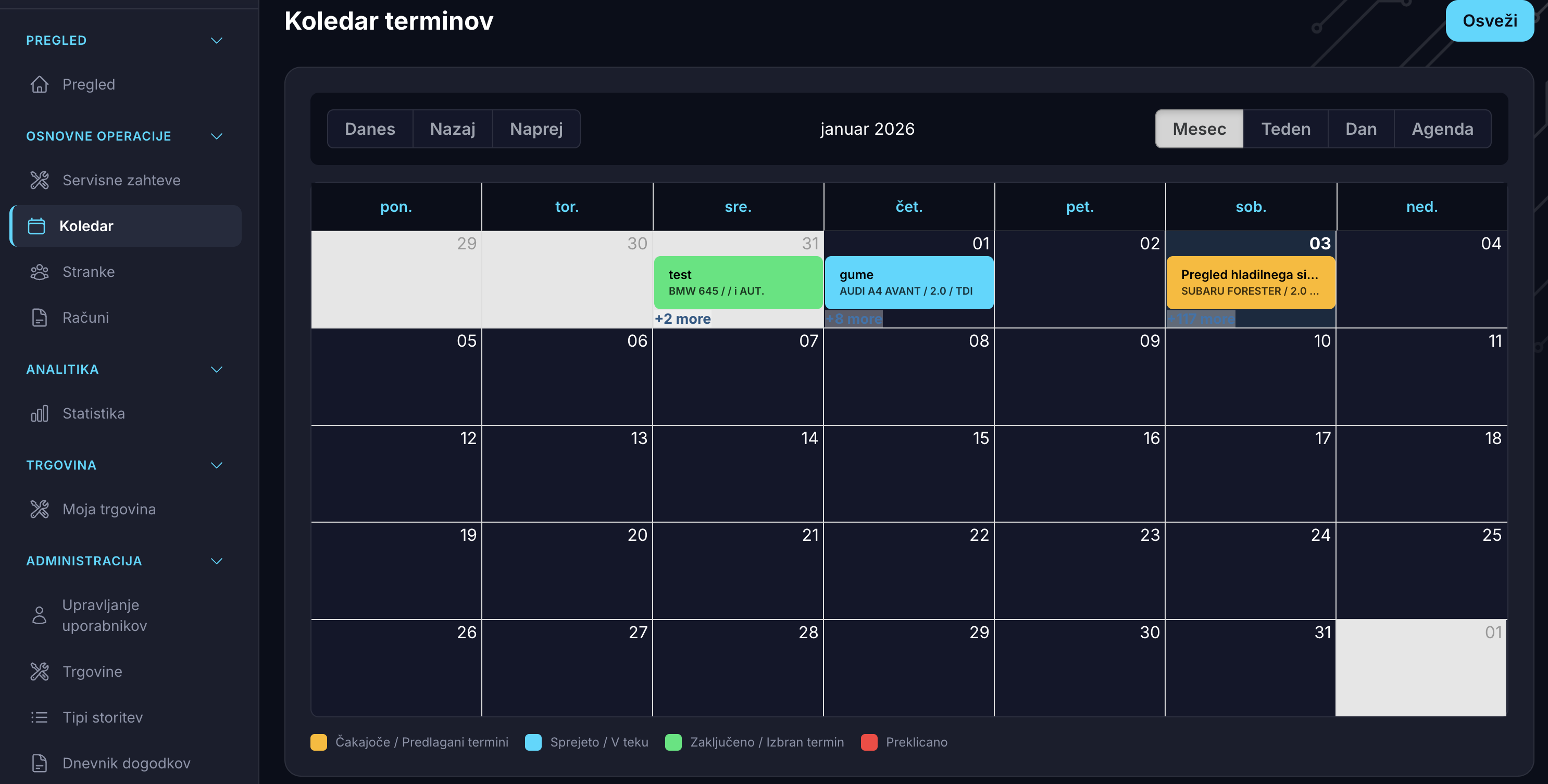The height and width of the screenshot is (784, 1548).
Task: Collapse the PREGLED section chevron
Action: pyautogui.click(x=216, y=41)
